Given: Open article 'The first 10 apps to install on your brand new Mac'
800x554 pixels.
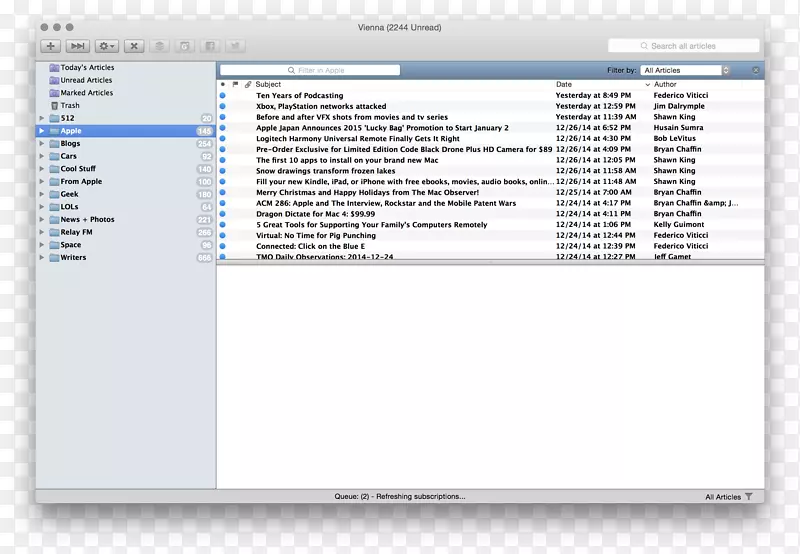Looking at the screenshot, I should pos(347,160).
